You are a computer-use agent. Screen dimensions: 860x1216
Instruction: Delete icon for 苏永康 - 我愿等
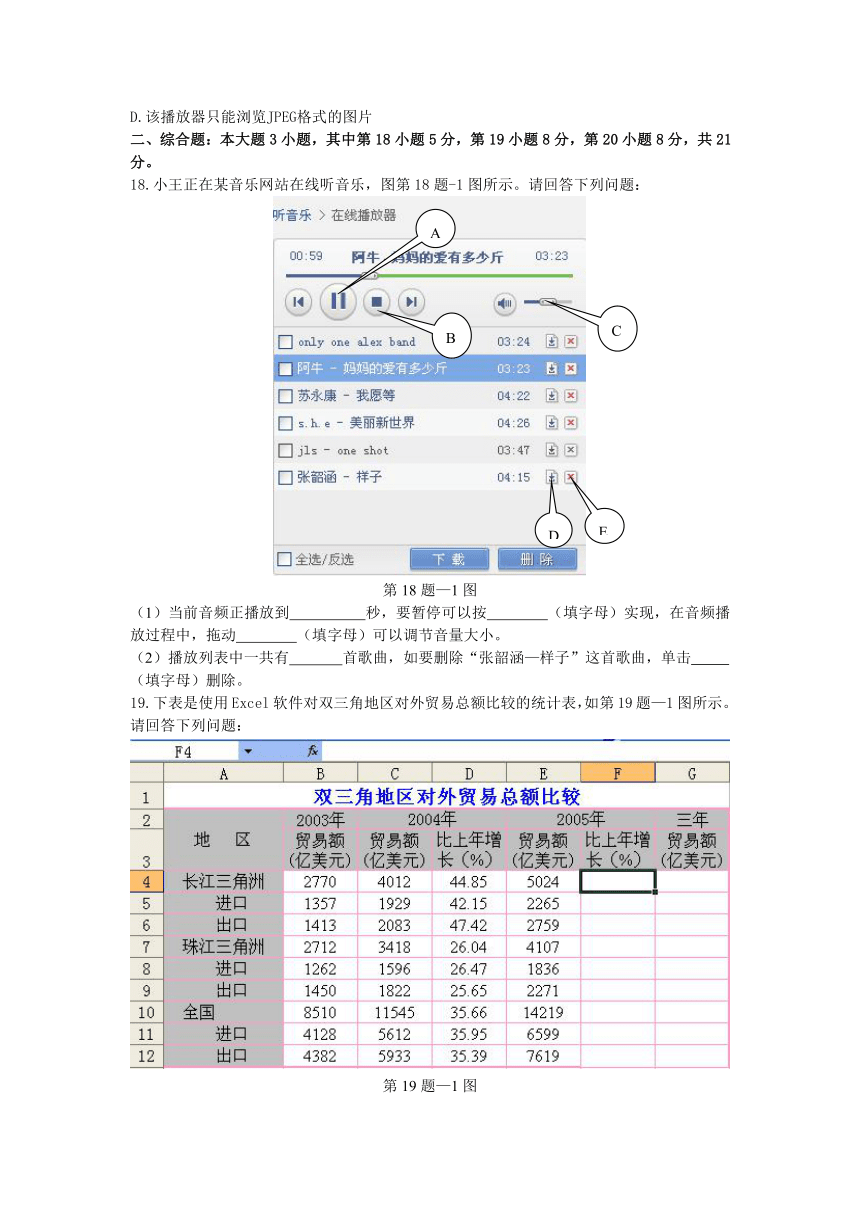point(571,396)
